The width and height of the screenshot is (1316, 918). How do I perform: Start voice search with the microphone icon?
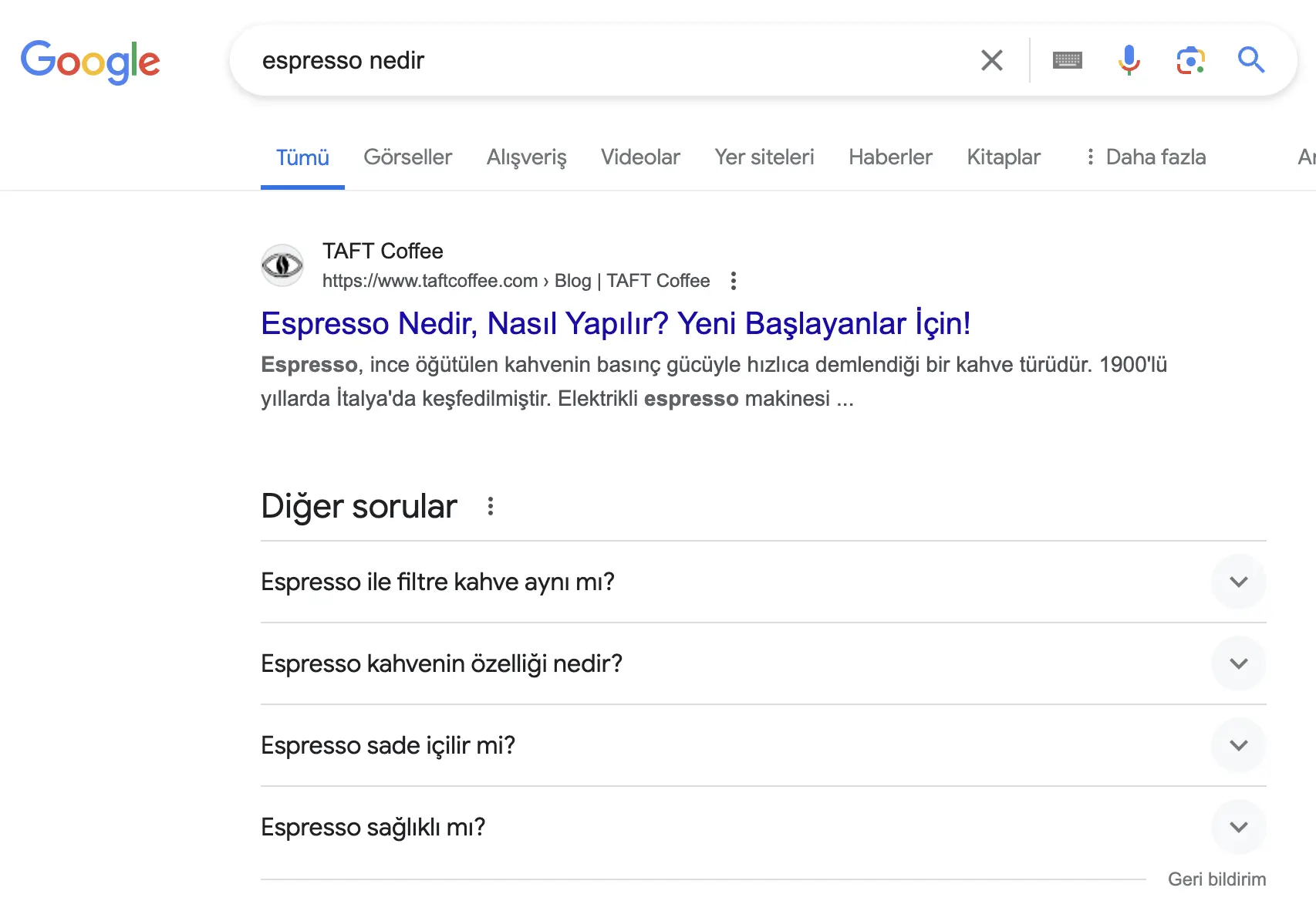click(1129, 60)
